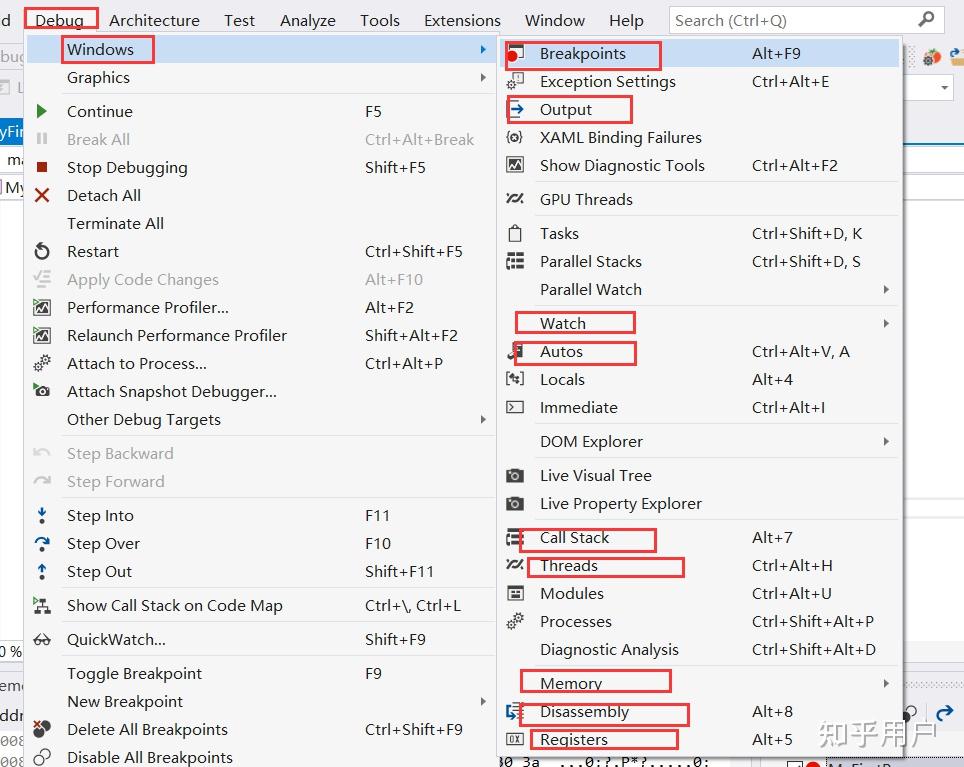The width and height of the screenshot is (964, 767).
Task: Click the Live Visual Tree icon
Action: pos(515,476)
